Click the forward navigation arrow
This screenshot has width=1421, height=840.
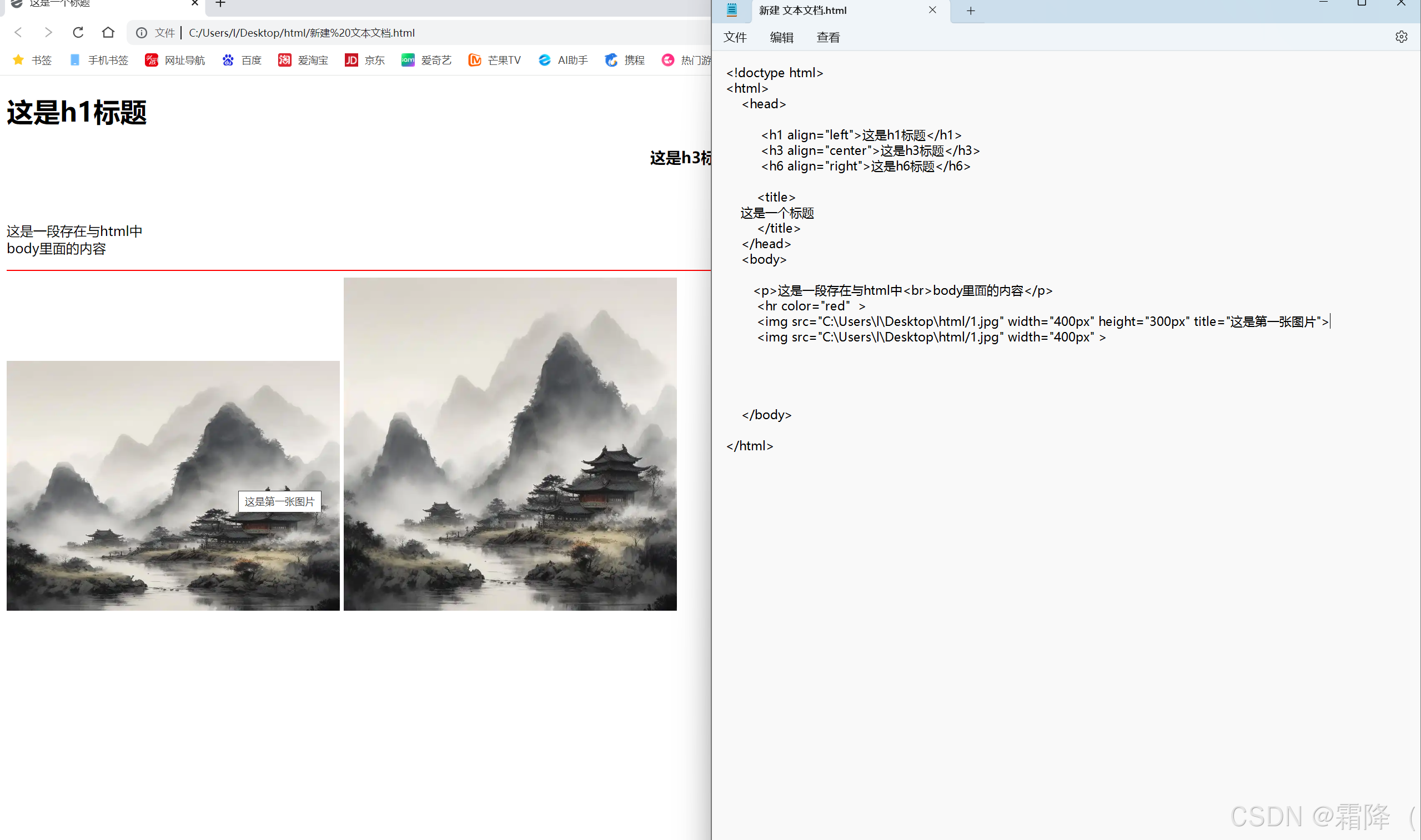pyautogui.click(x=48, y=32)
